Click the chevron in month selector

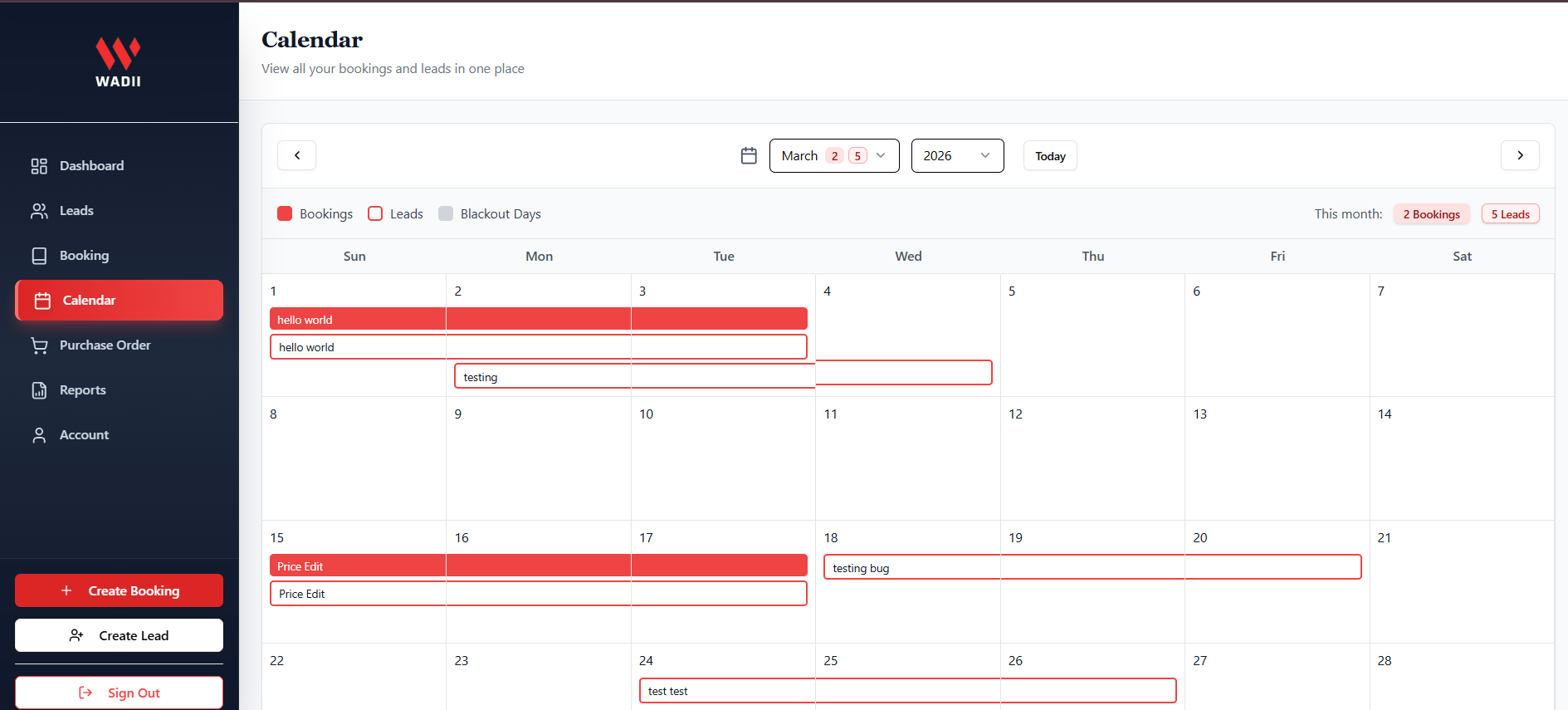click(881, 155)
